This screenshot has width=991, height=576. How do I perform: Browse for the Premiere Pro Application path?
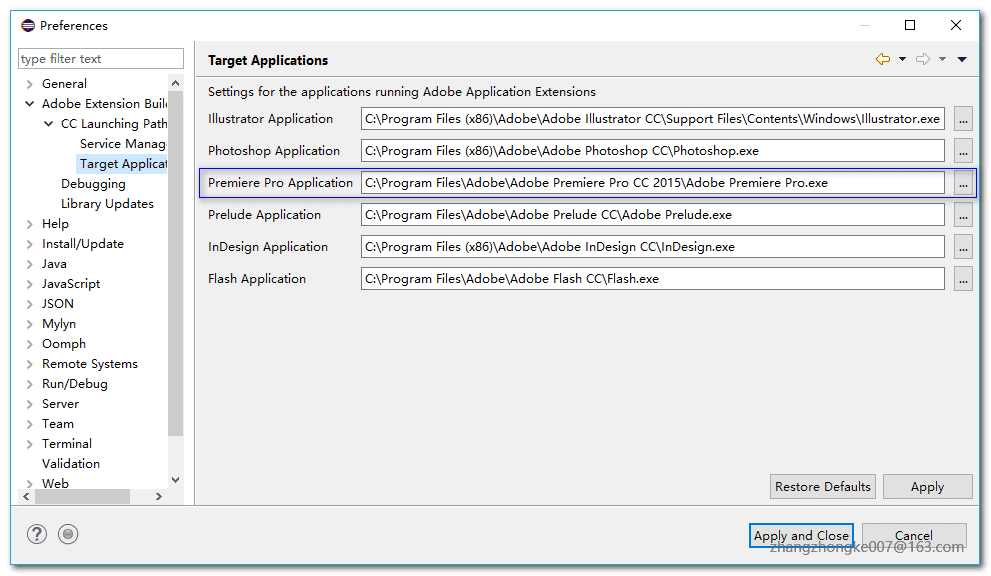tap(963, 183)
